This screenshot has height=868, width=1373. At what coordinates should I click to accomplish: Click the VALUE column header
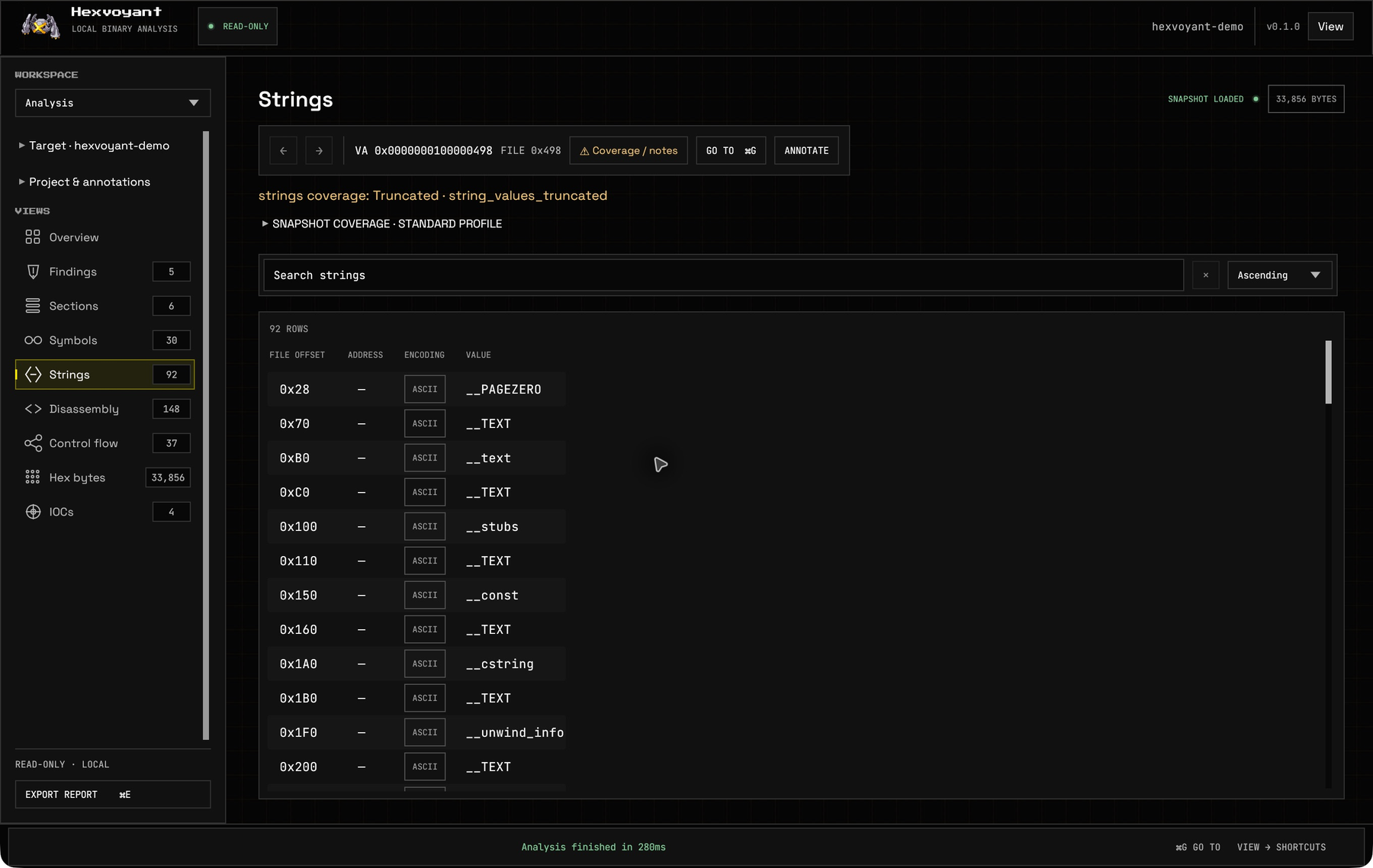(x=478, y=355)
